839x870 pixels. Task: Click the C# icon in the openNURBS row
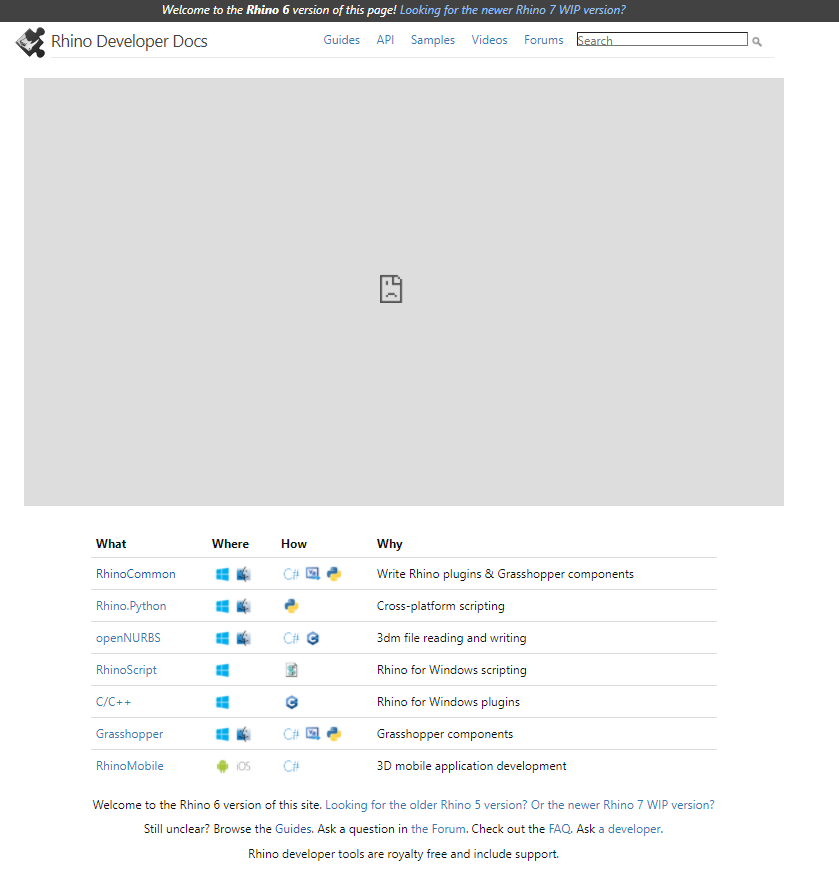291,639
